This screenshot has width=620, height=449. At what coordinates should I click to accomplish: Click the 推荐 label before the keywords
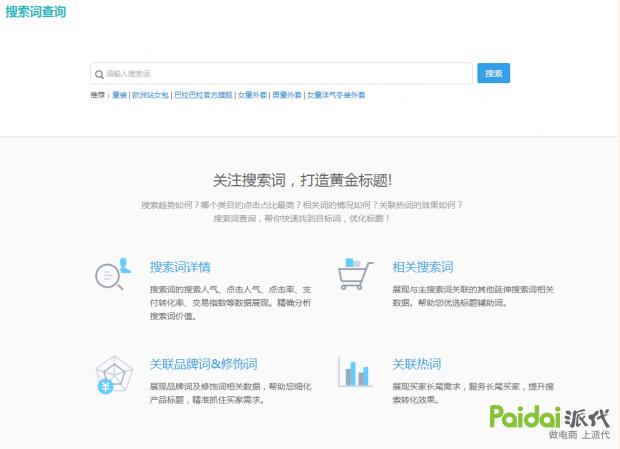pyautogui.click(x=98, y=95)
